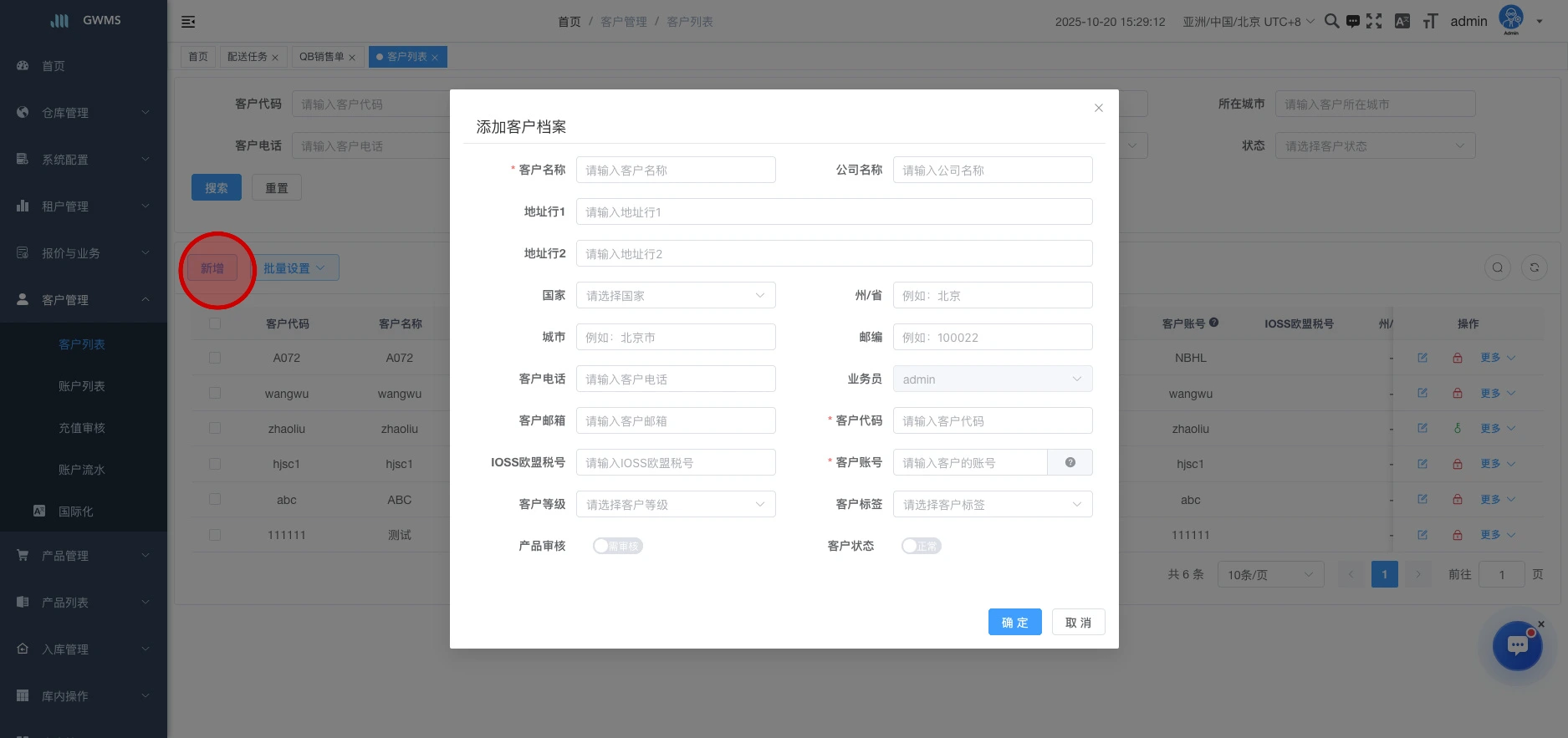Screen dimensions: 1568x738
Task: Open the floating chat support bubble
Action: (x=1517, y=645)
